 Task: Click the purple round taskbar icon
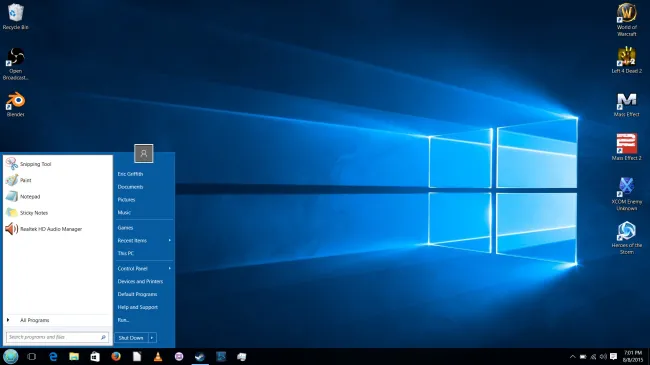(x=179, y=356)
